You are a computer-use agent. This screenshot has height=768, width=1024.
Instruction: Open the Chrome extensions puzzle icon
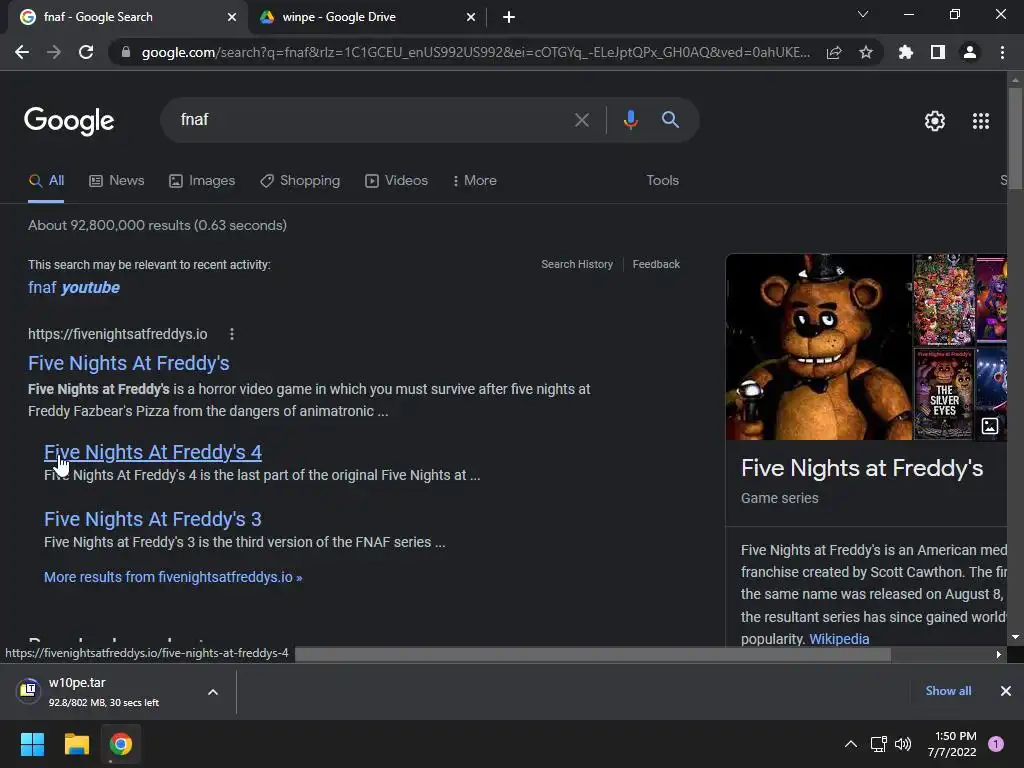pyautogui.click(x=906, y=52)
